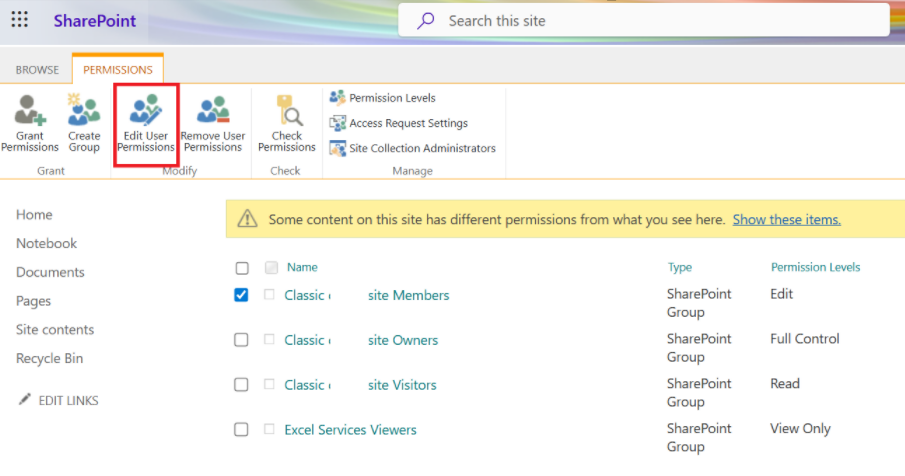Image resolution: width=905 pixels, height=476 pixels.
Task: Sort by the Type column header
Action: [680, 267]
